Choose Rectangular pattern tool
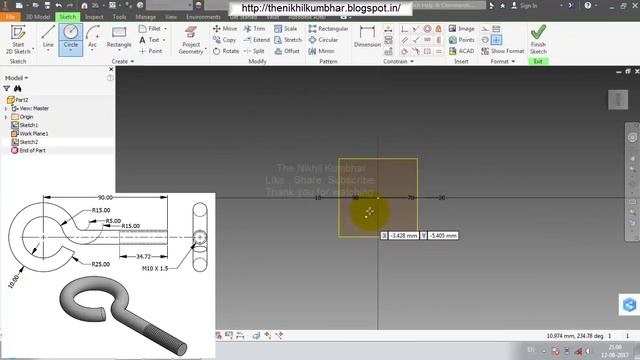Viewport: 640px width, 360px height. [x=329, y=29]
